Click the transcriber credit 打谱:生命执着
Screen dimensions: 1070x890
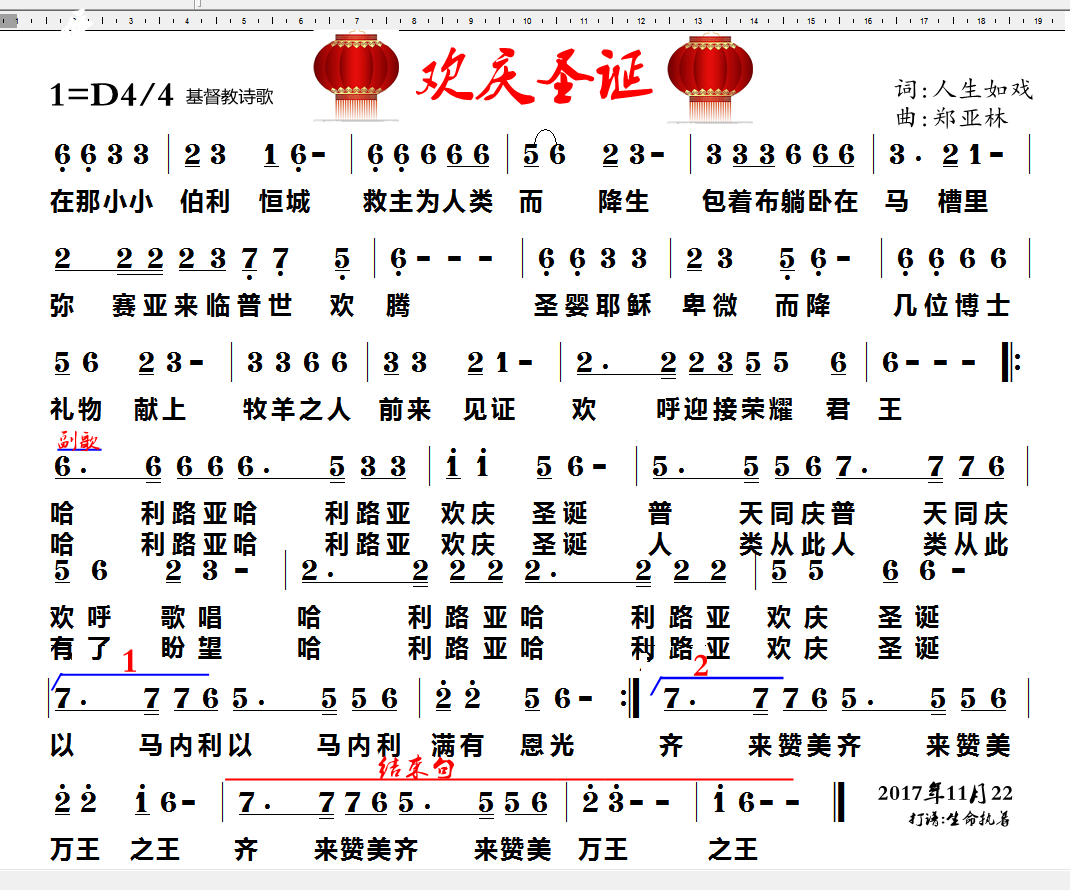(x=959, y=818)
